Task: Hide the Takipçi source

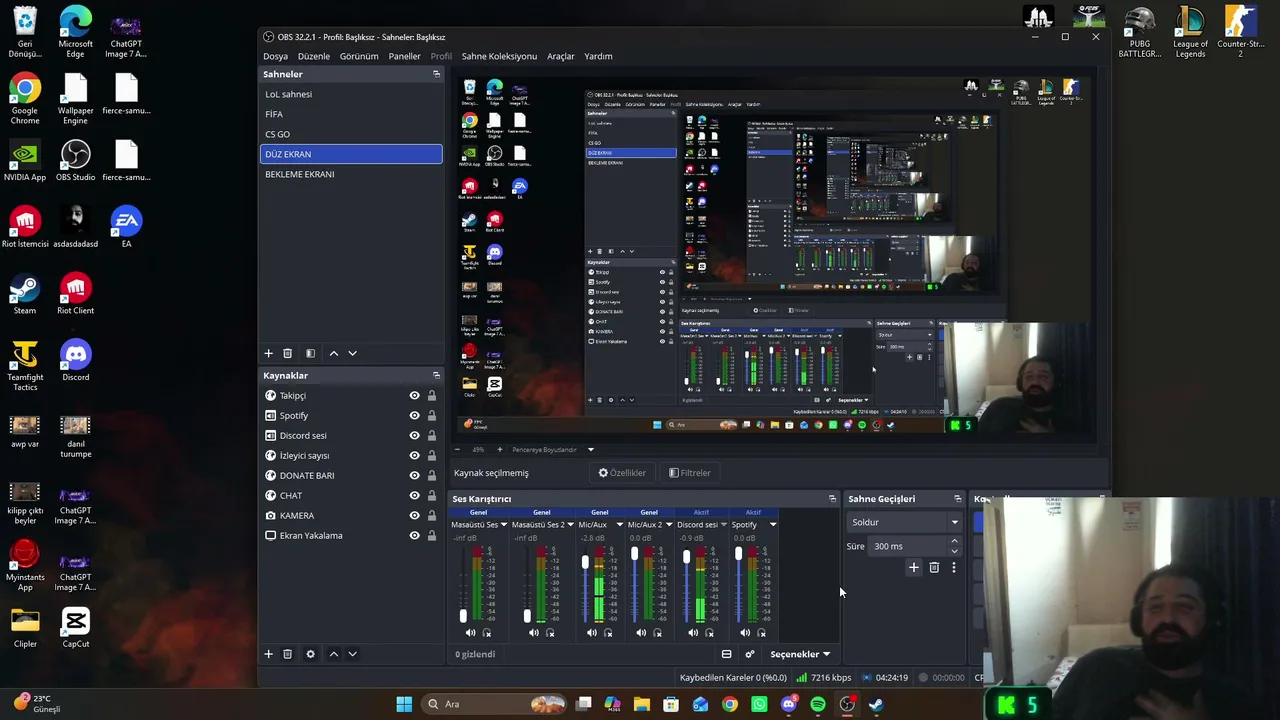Action: click(414, 396)
